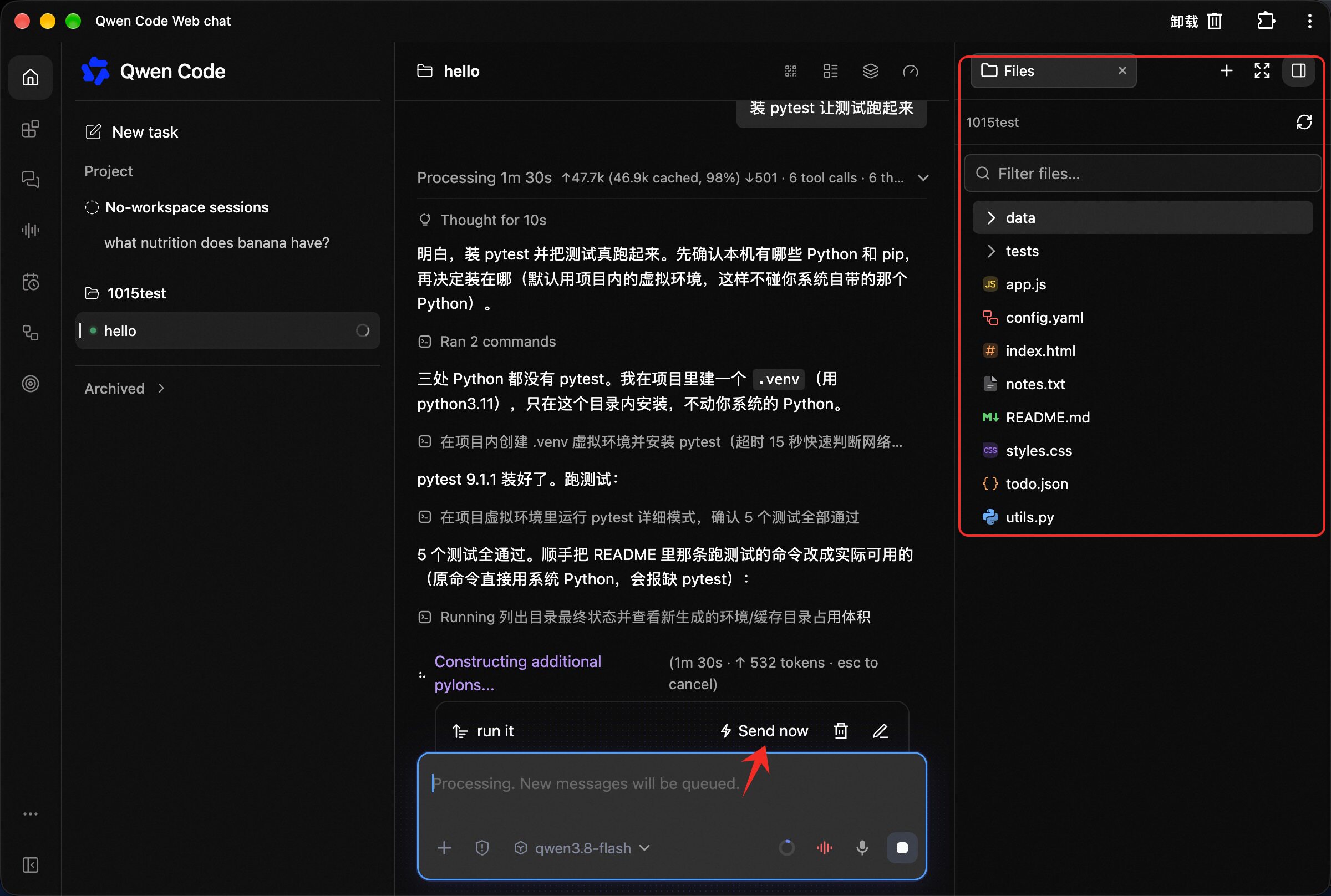Click the gauge icon in chat header
This screenshot has height=896, width=1331.
point(911,71)
